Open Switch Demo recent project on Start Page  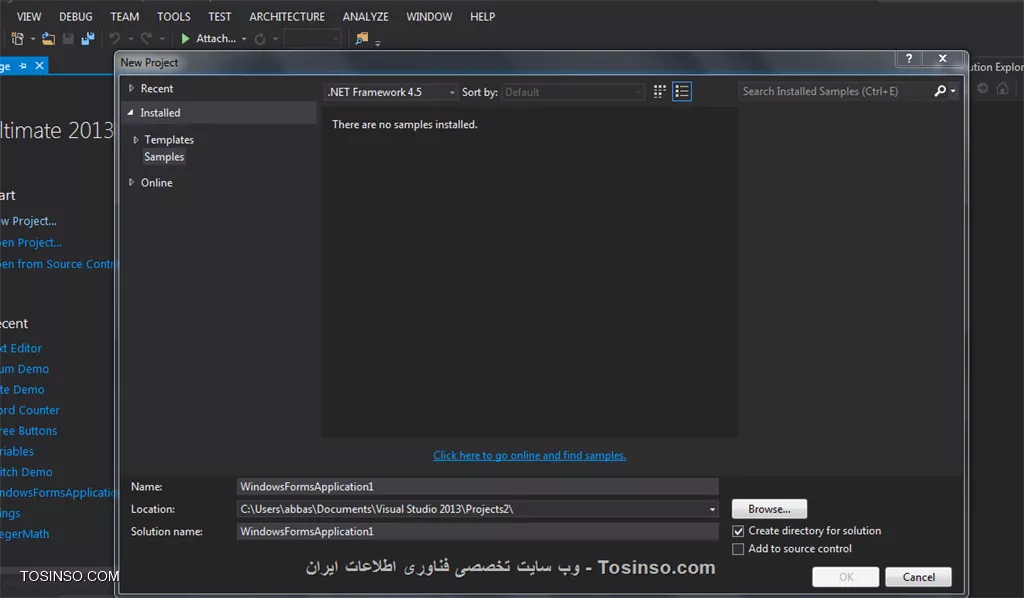[x=26, y=472]
